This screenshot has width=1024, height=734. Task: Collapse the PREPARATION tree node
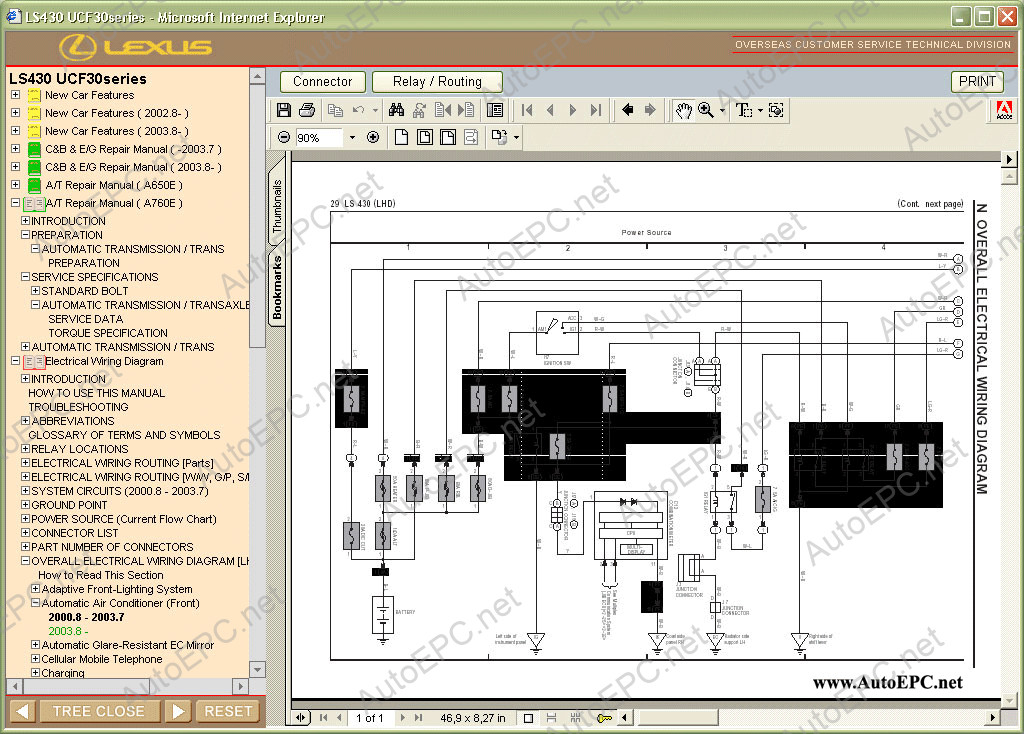25,234
